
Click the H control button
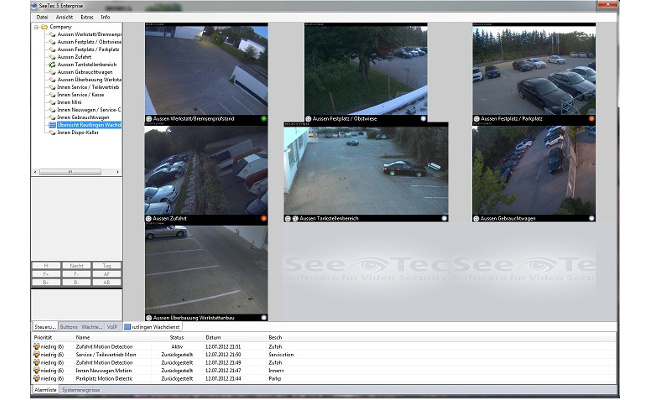(x=46, y=265)
